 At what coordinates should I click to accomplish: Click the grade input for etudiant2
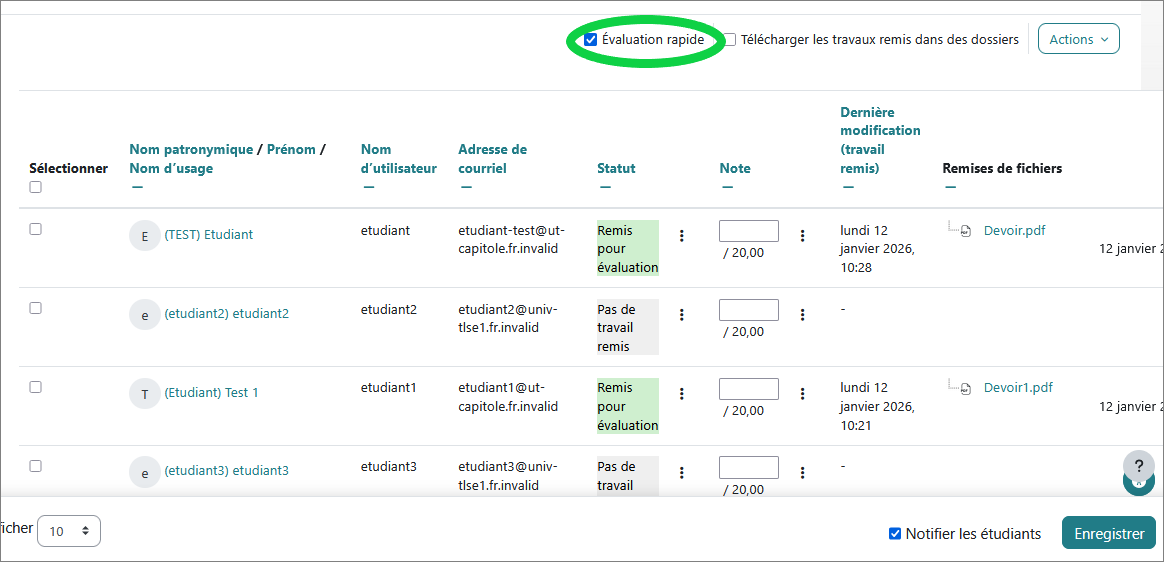[748, 310]
